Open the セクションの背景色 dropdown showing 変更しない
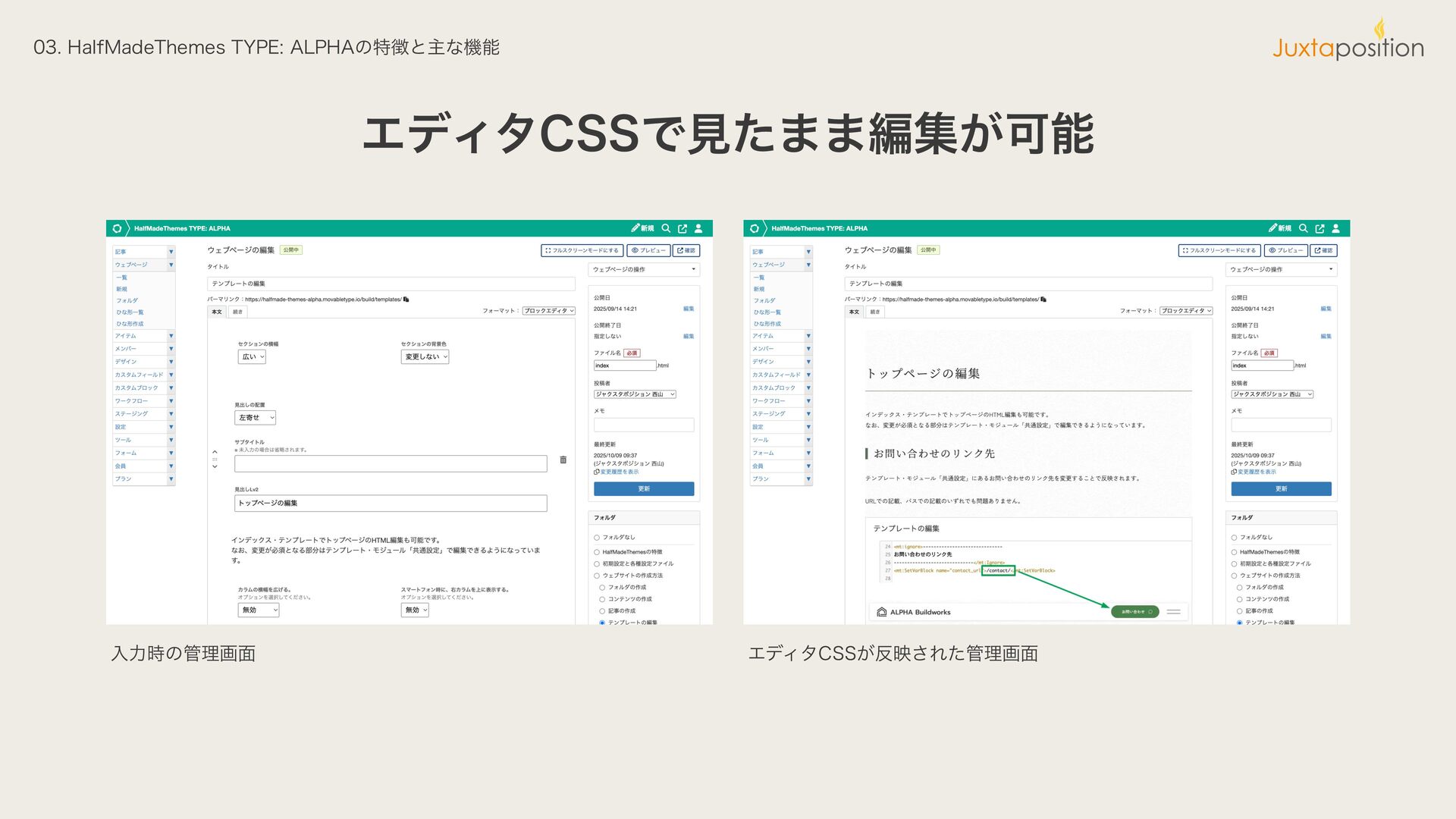 [425, 357]
